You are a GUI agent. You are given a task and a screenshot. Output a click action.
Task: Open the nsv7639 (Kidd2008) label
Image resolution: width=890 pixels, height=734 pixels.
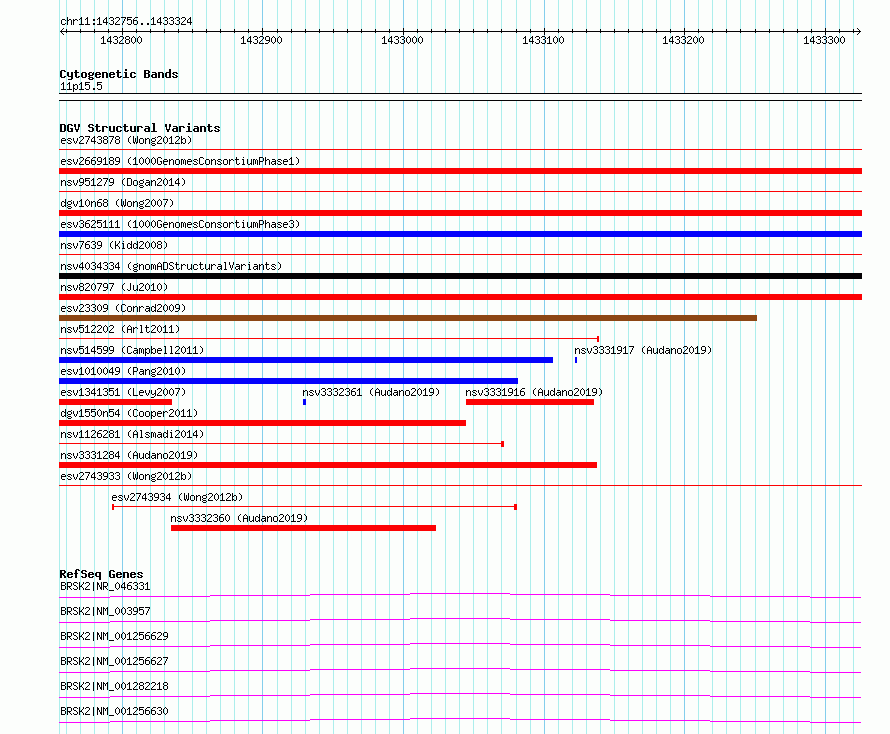point(114,245)
